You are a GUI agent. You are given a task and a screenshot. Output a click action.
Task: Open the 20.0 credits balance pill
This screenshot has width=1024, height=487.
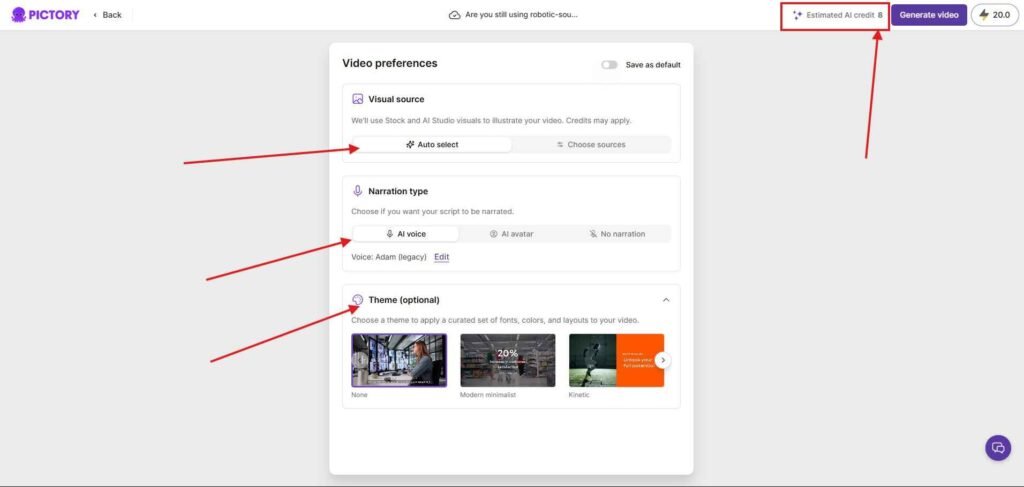coord(995,15)
